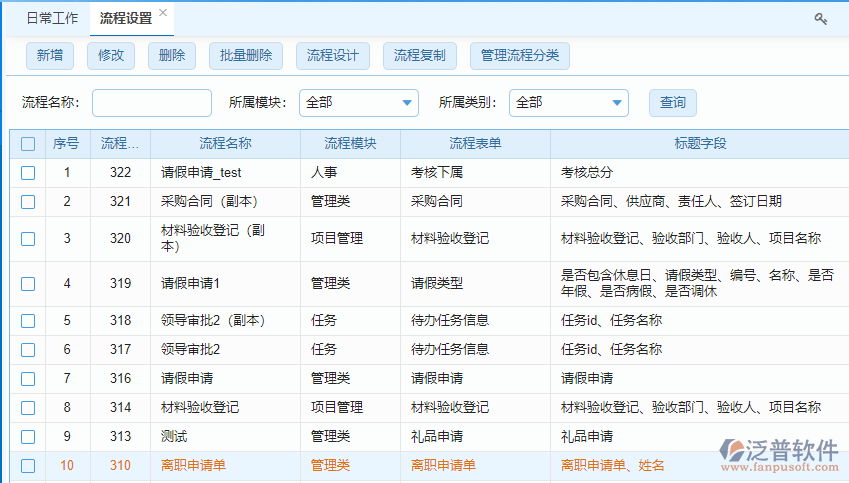Image resolution: width=849 pixels, height=483 pixels.
Task: Select the 流程设置 tab
Action: pyautogui.click(x=126, y=19)
